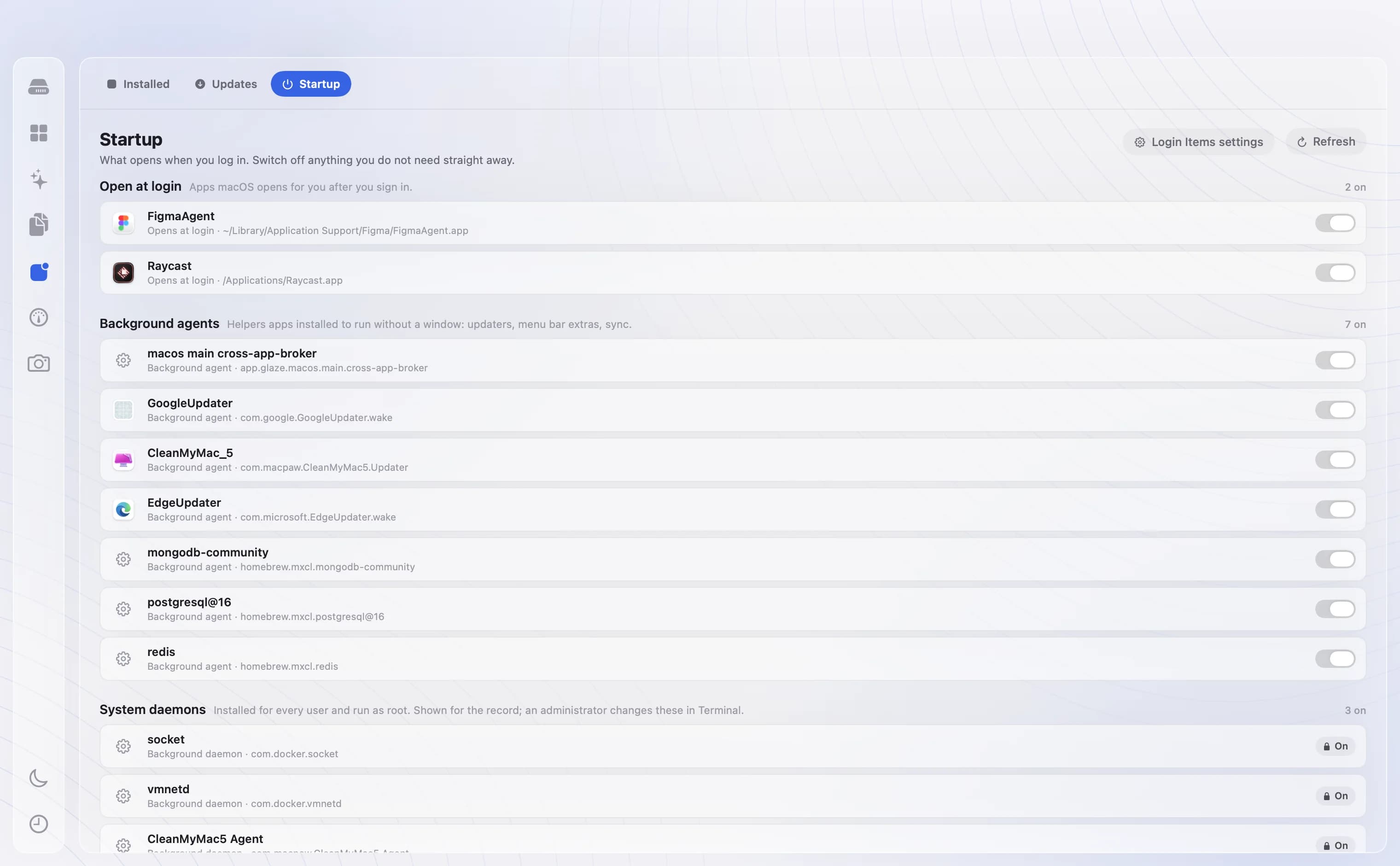Click the cross-app-broker gear icon

pyautogui.click(x=123, y=360)
